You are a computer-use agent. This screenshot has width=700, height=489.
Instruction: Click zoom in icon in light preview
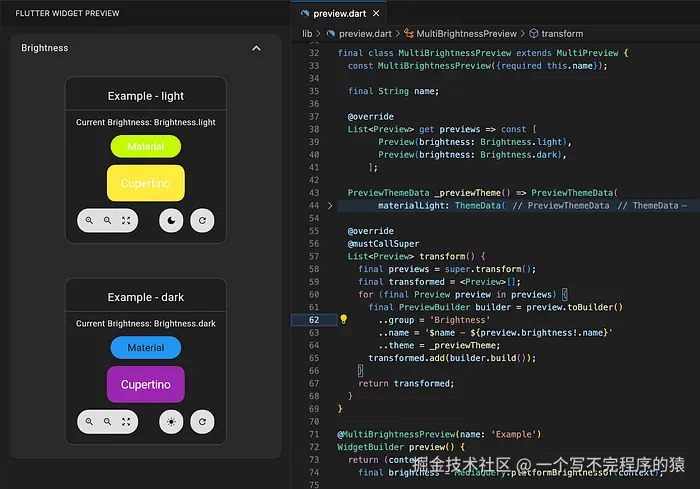coord(89,221)
